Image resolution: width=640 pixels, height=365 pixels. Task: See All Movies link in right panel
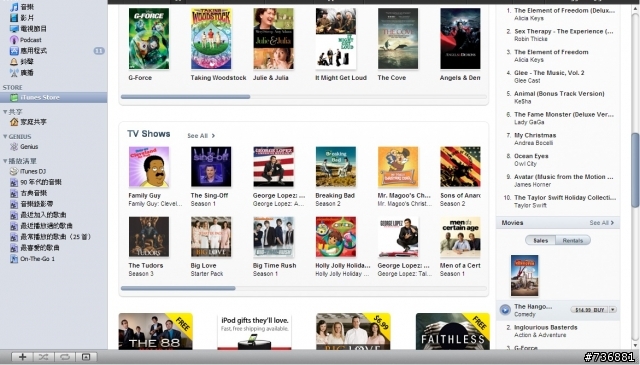601,223
